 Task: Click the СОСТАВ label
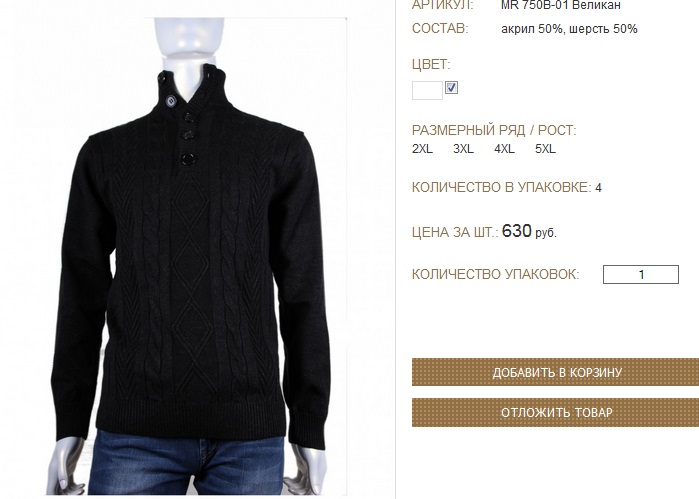coord(440,29)
